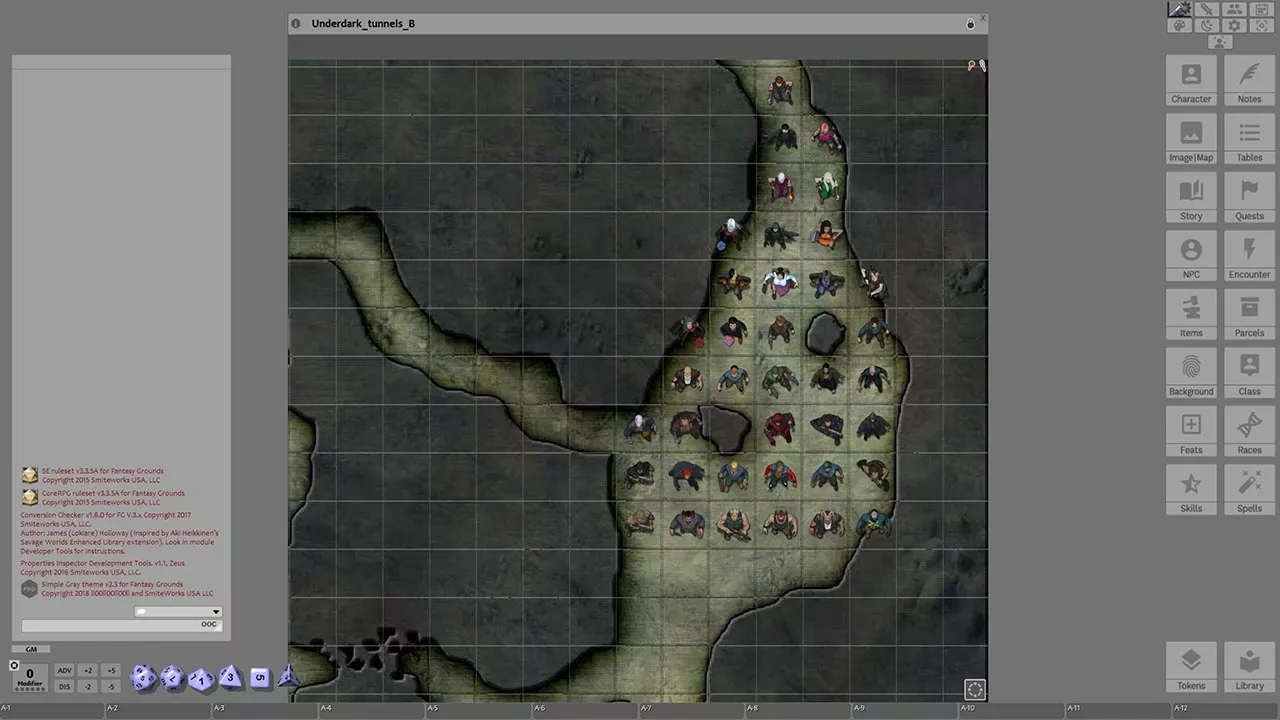This screenshot has width=1280, height=720.
Task: Click the Modifier value box
Action: click(30, 677)
